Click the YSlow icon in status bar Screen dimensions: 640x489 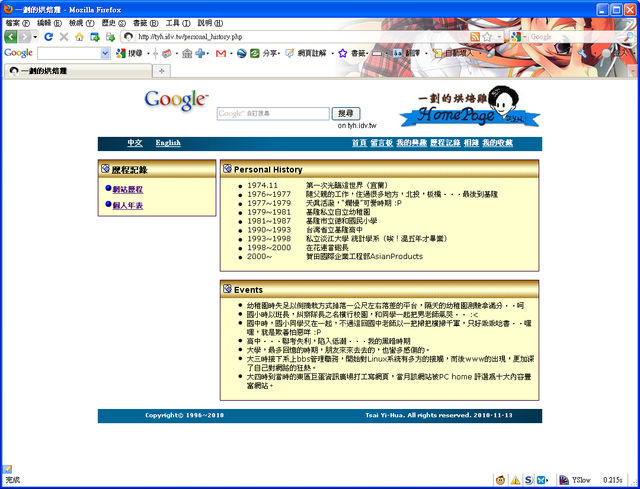pyautogui.click(x=576, y=479)
